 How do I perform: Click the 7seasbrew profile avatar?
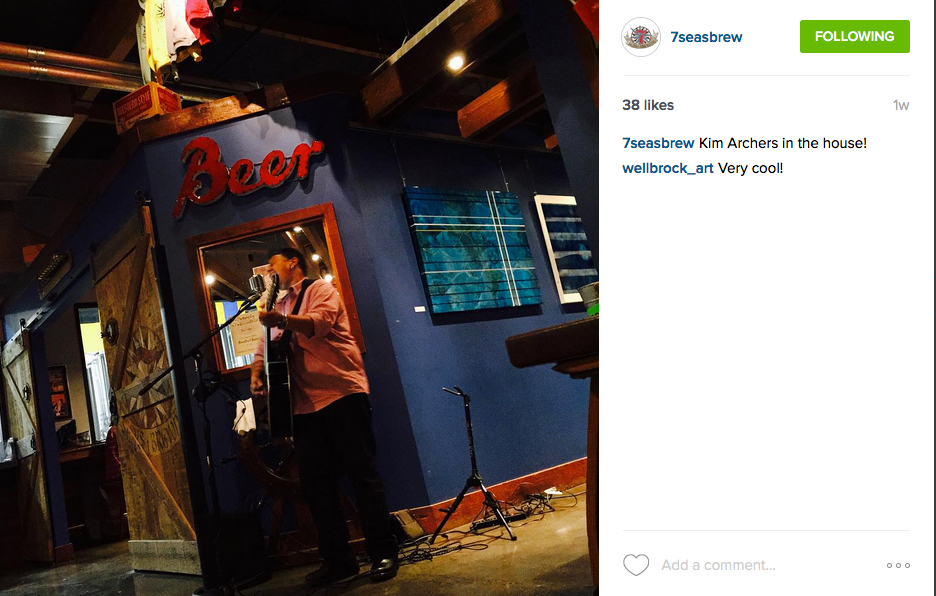pyautogui.click(x=641, y=37)
